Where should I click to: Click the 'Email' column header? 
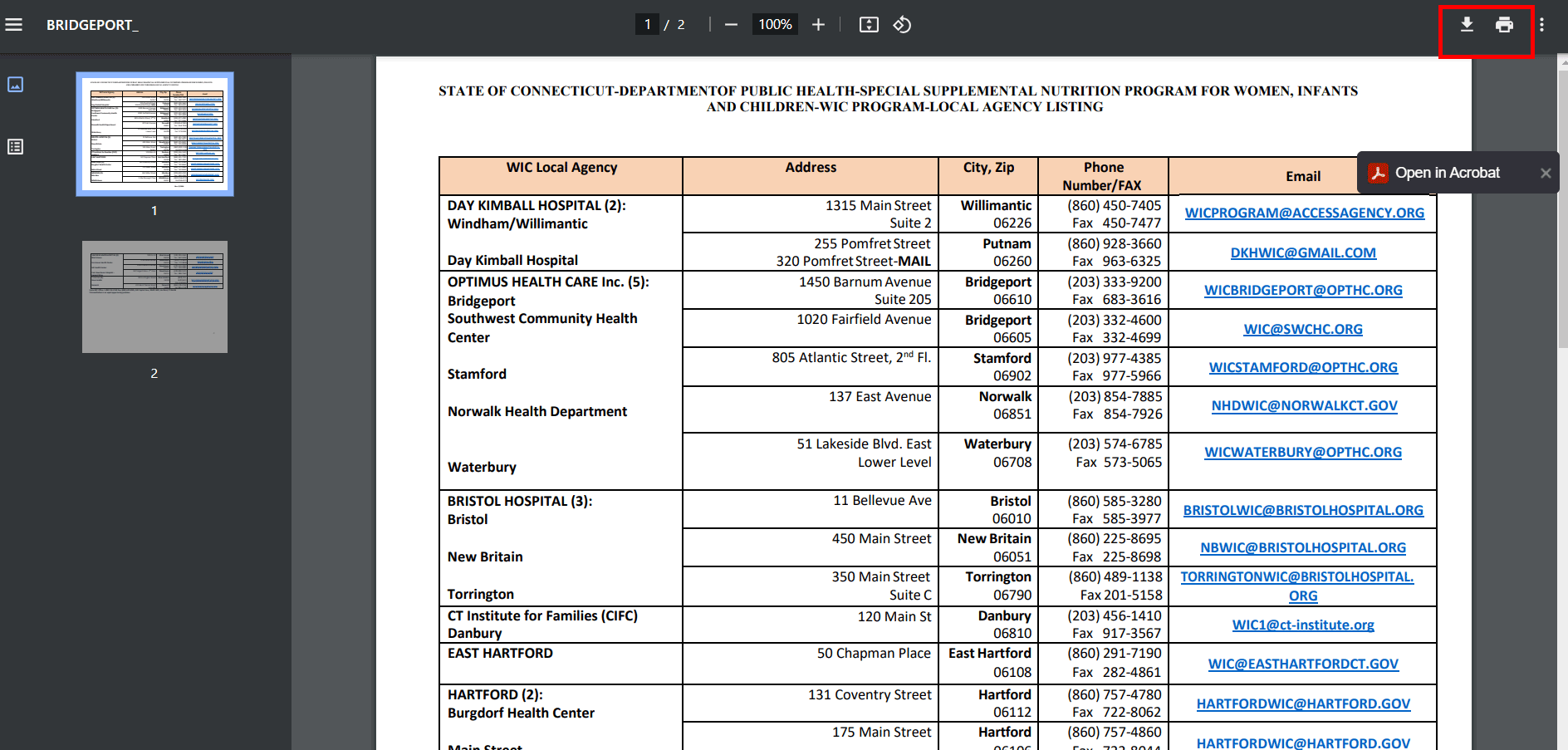point(1303,177)
